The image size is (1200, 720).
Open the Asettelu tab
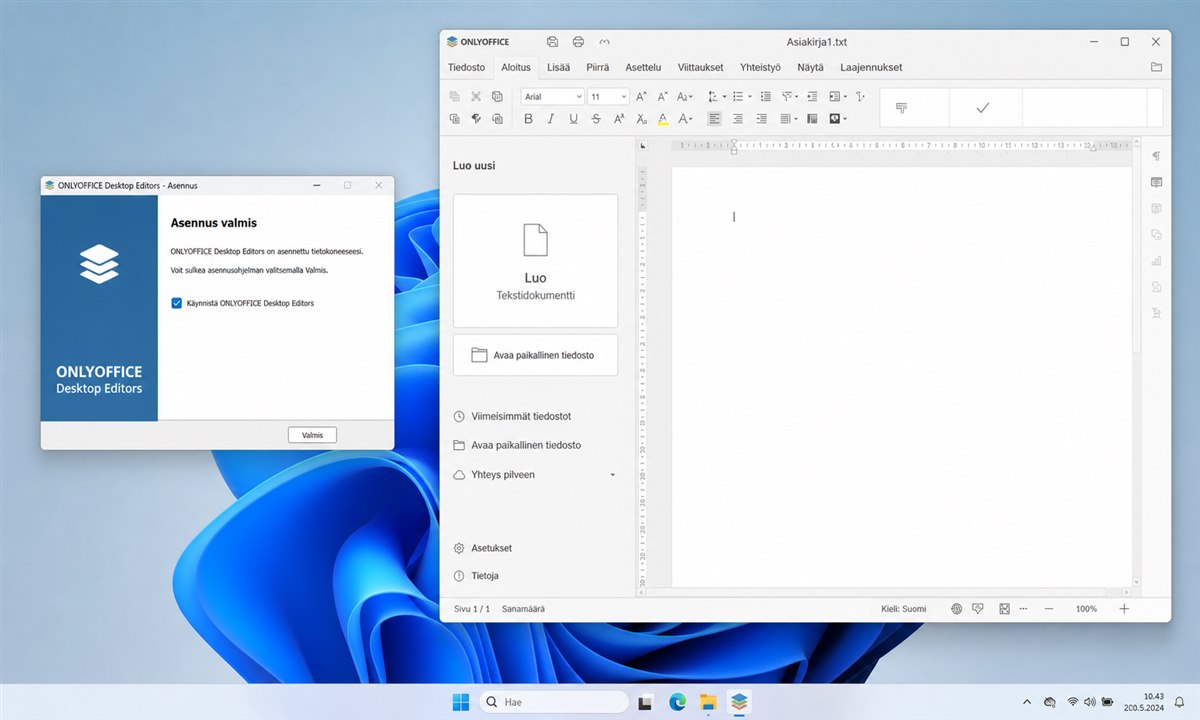(x=643, y=67)
